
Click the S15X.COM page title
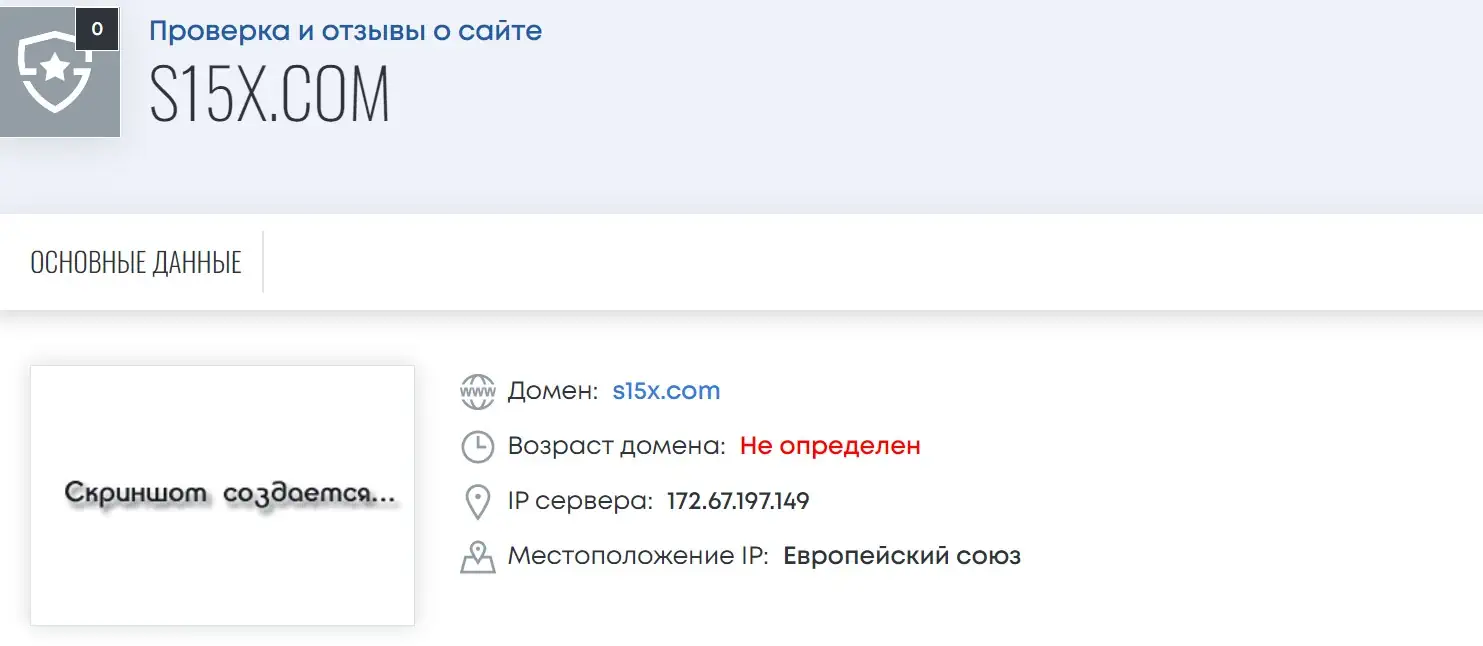click(x=269, y=96)
